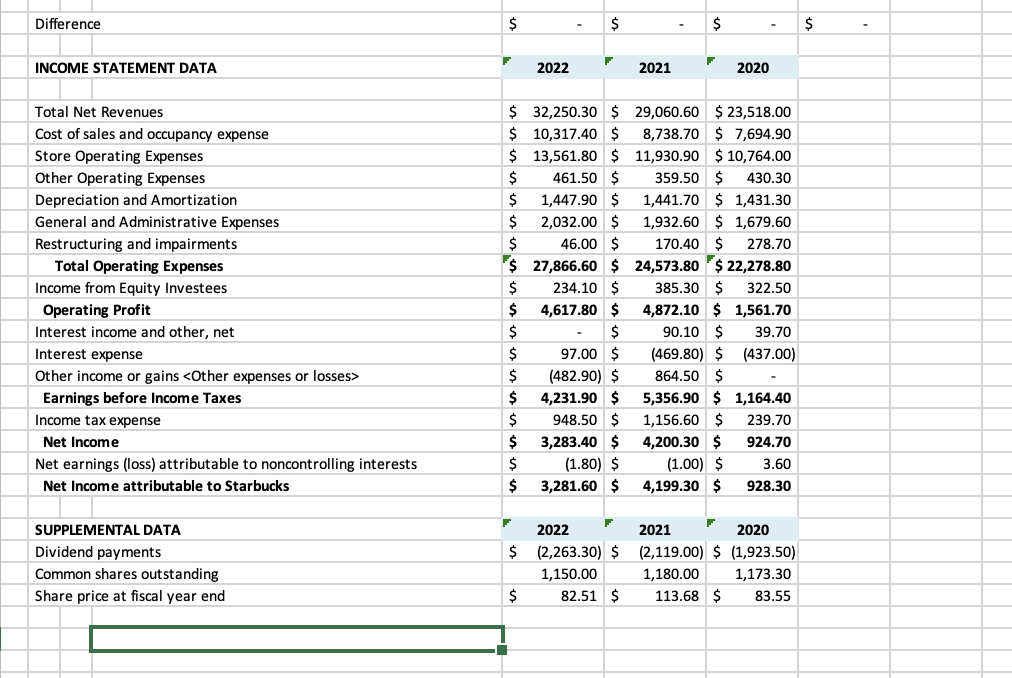Select the 2022 header in supplemental data
The height and width of the screenshot is (678, 1012).
pyautogui.click(x=553, y=529)
